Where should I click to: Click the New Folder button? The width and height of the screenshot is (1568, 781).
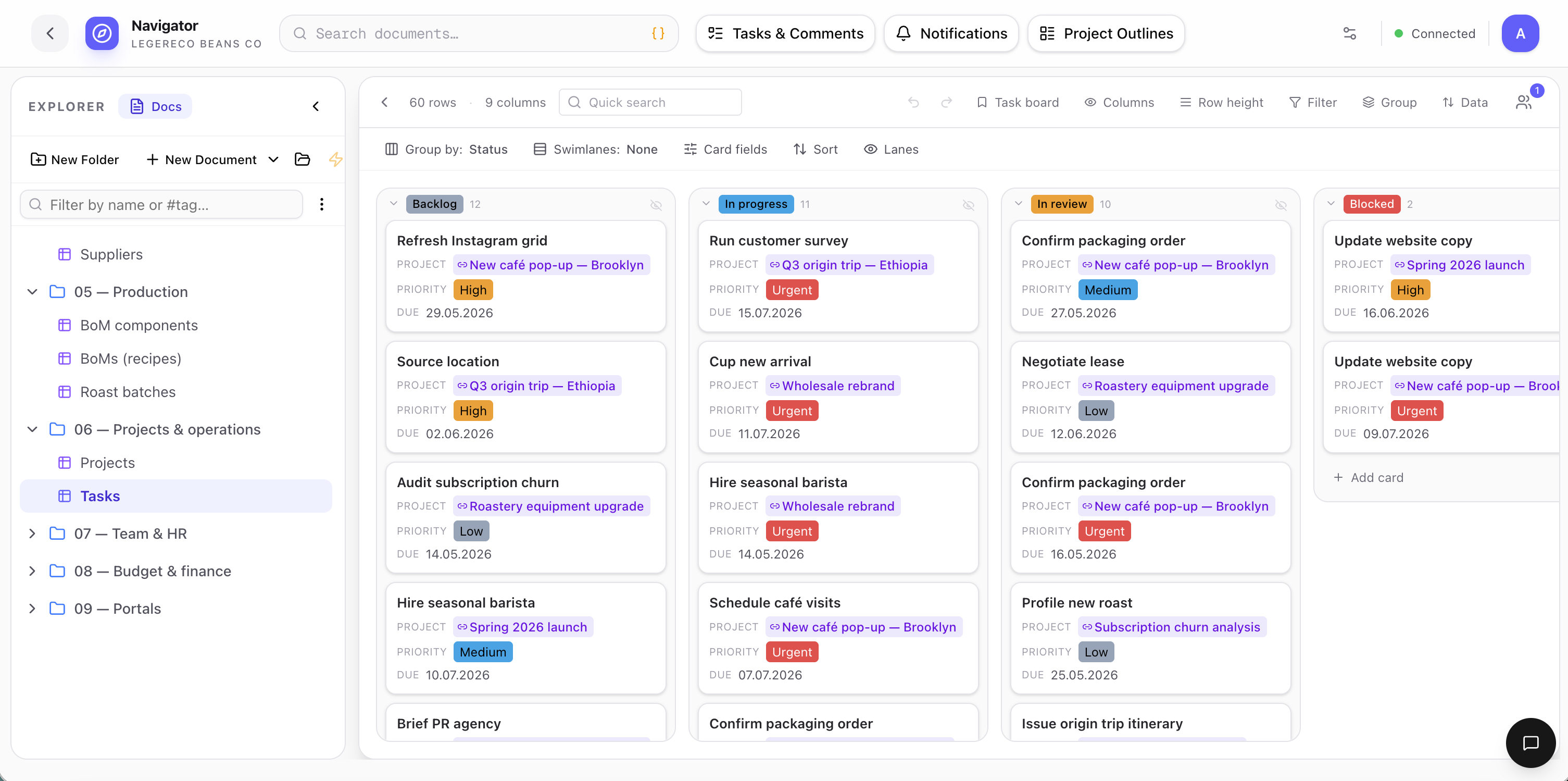tap(74, 159)
